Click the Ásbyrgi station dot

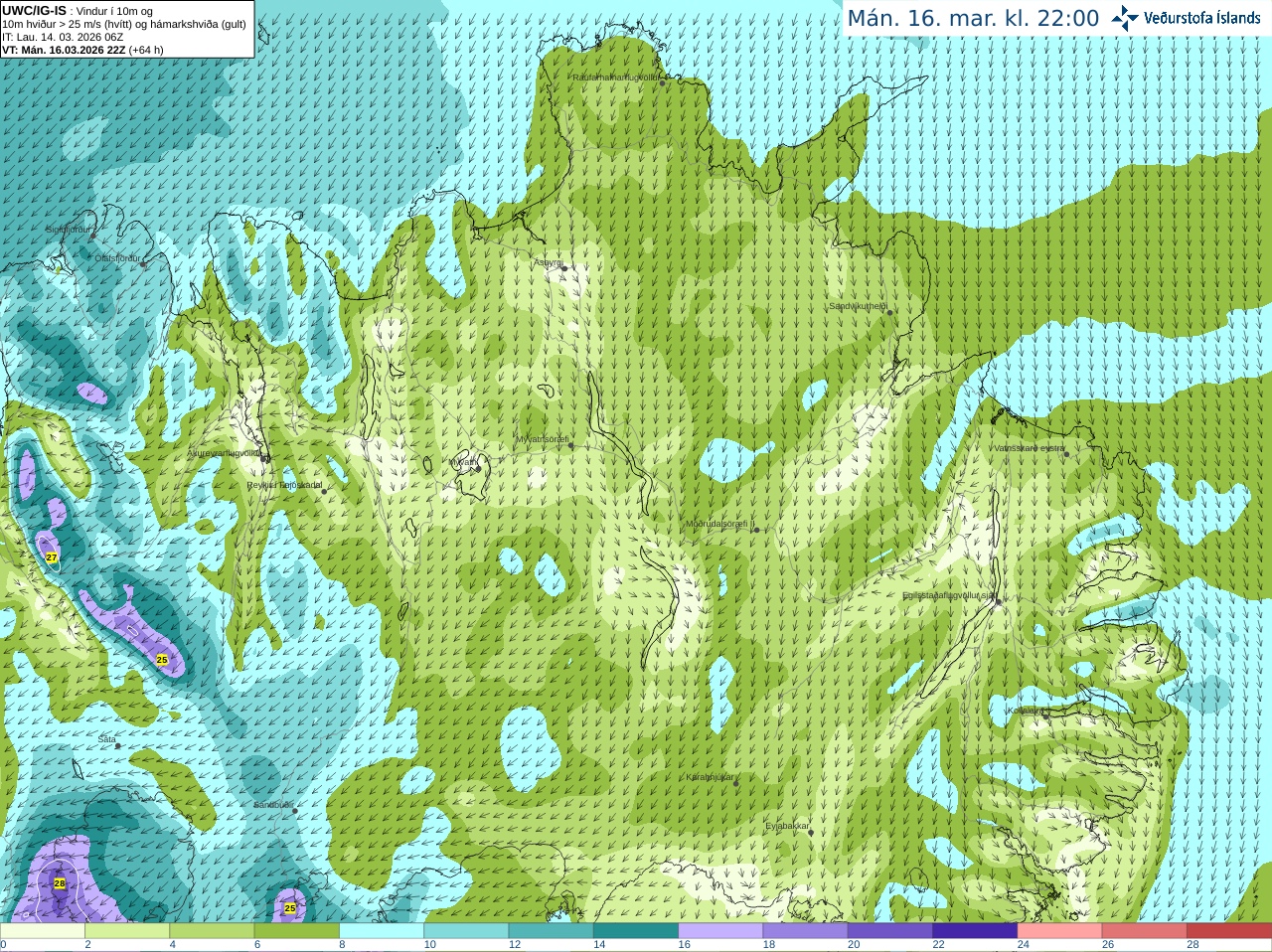pos(564,268)
